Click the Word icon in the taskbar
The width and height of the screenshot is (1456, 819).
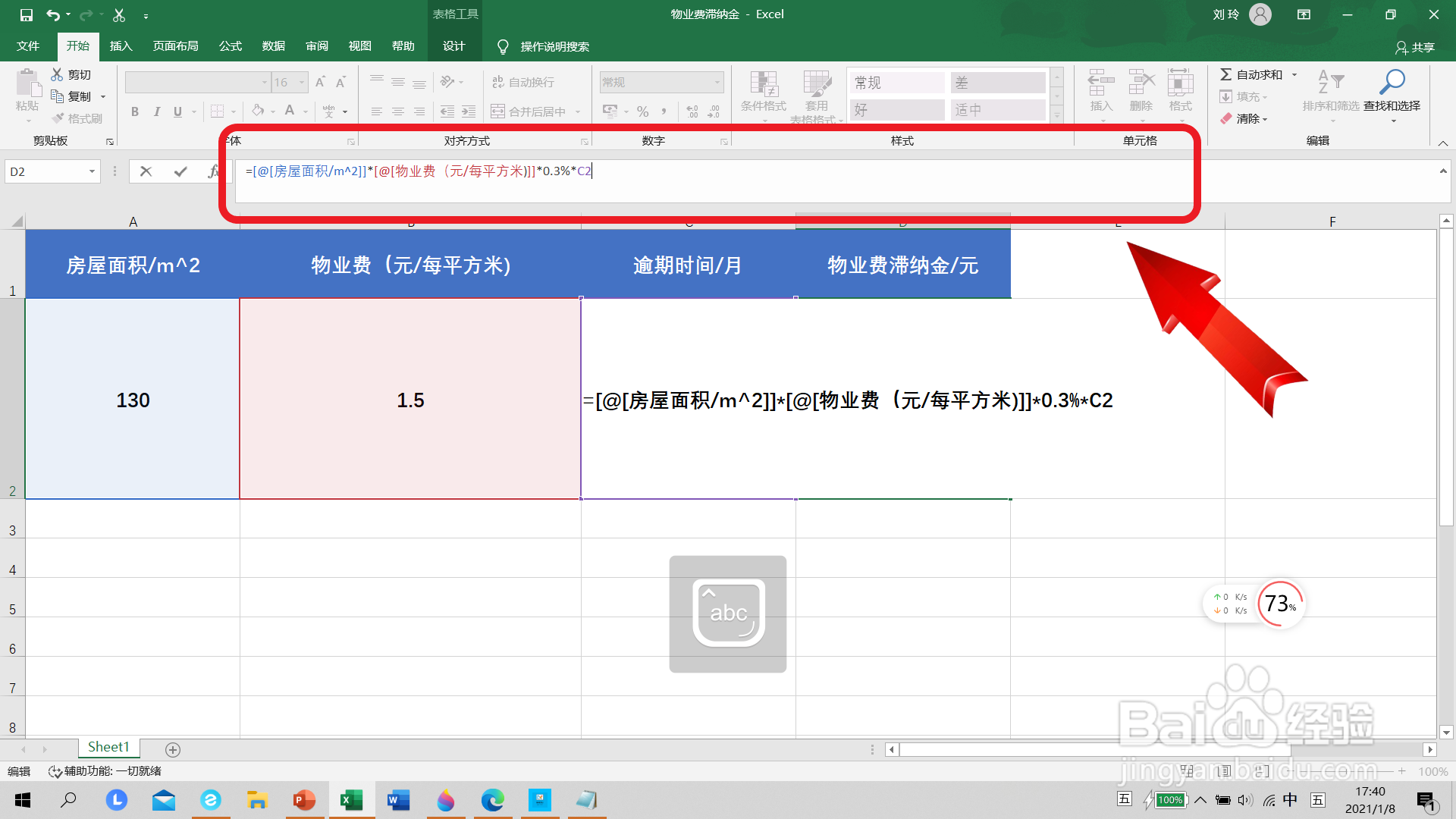point(398,800)
